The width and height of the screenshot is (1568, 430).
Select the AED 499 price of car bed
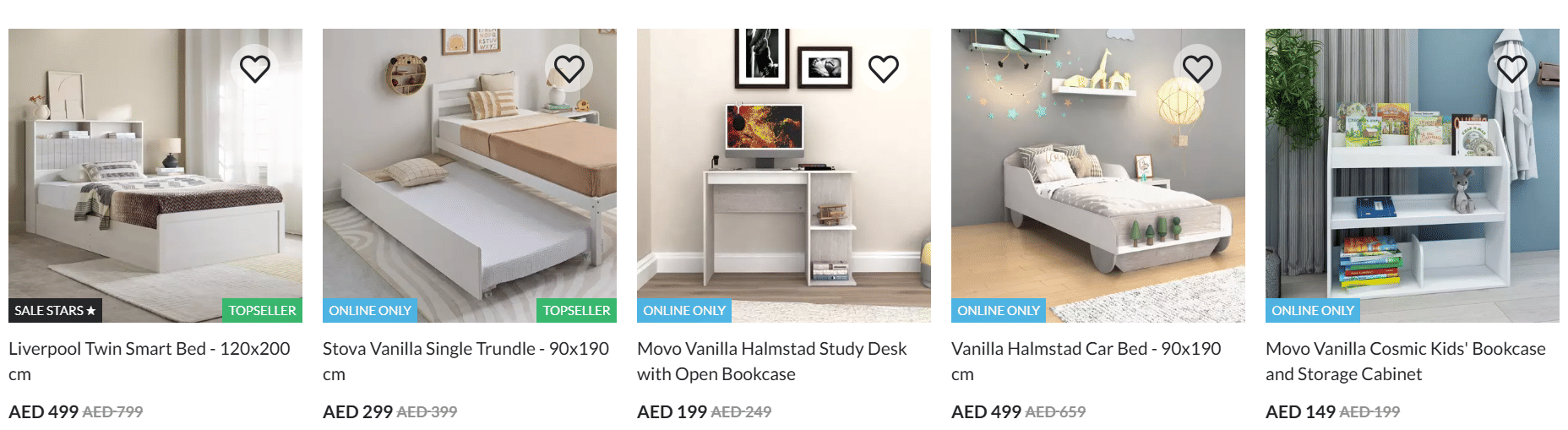tap(986, 412)
